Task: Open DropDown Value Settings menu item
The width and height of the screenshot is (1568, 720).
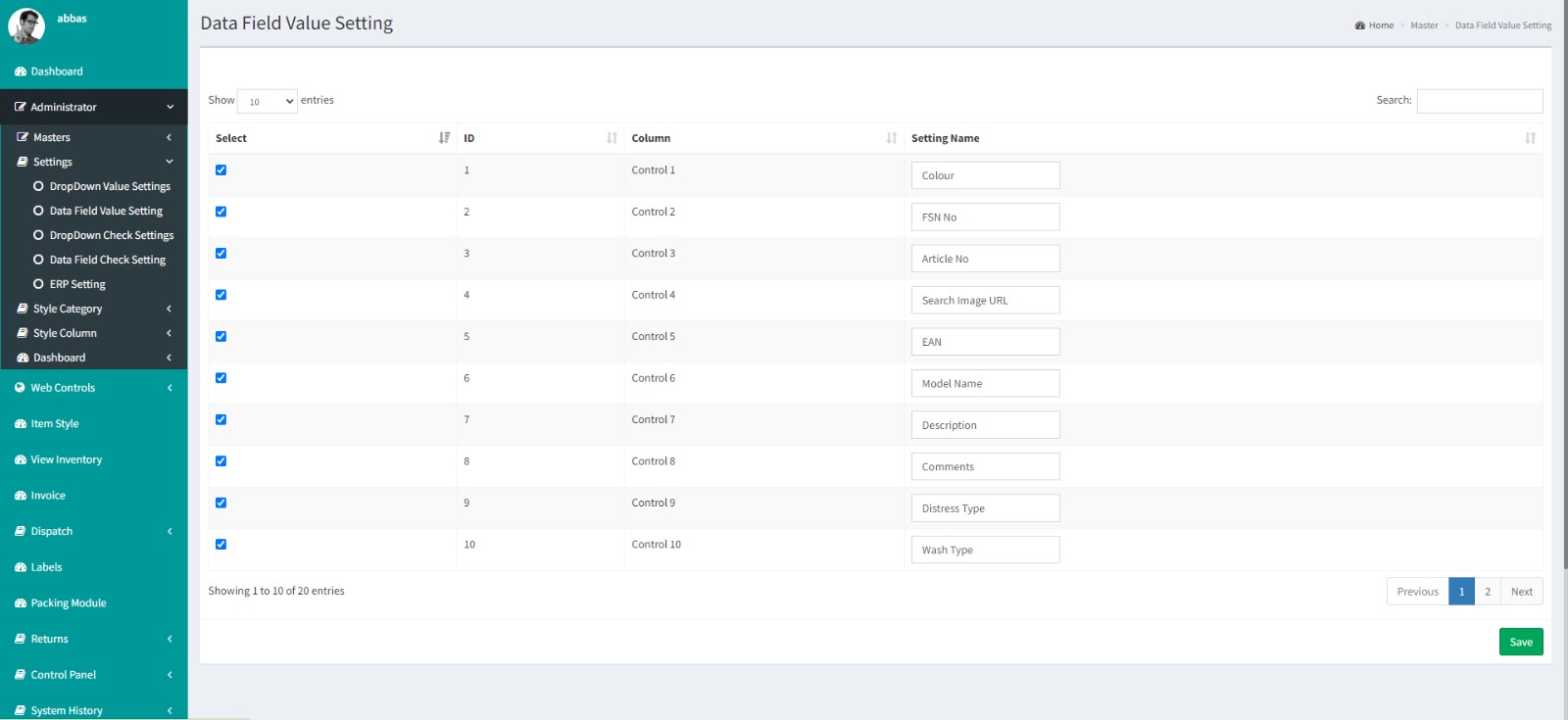Action: 110,186
